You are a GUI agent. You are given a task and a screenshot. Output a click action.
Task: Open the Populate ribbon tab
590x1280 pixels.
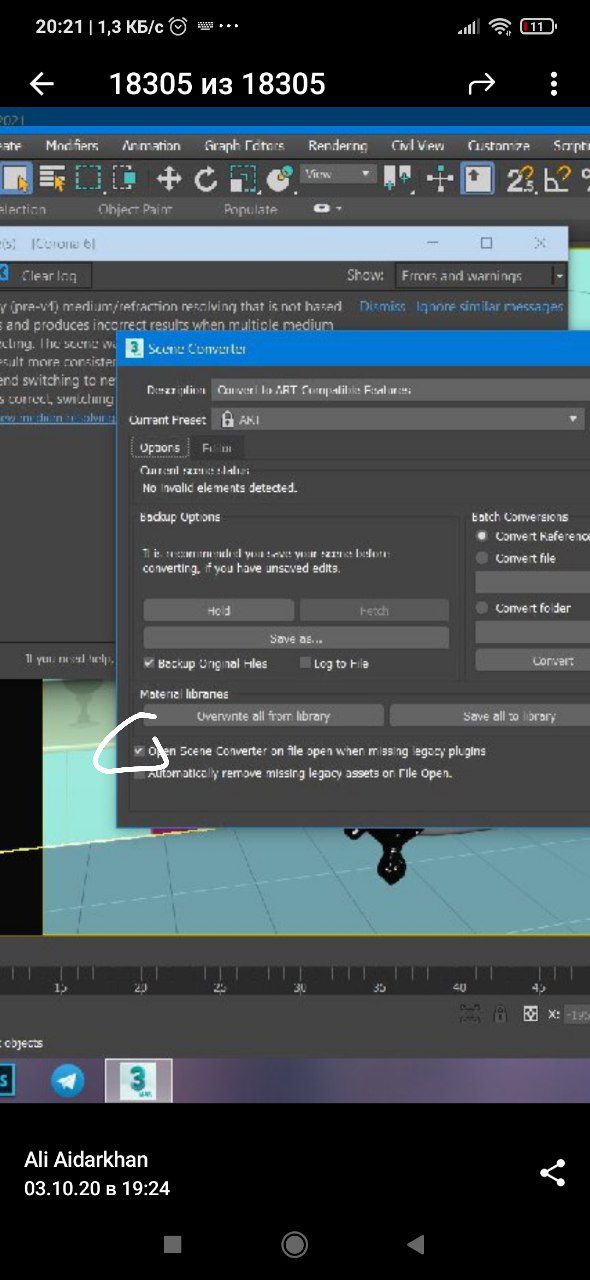(x=250, y=209)
